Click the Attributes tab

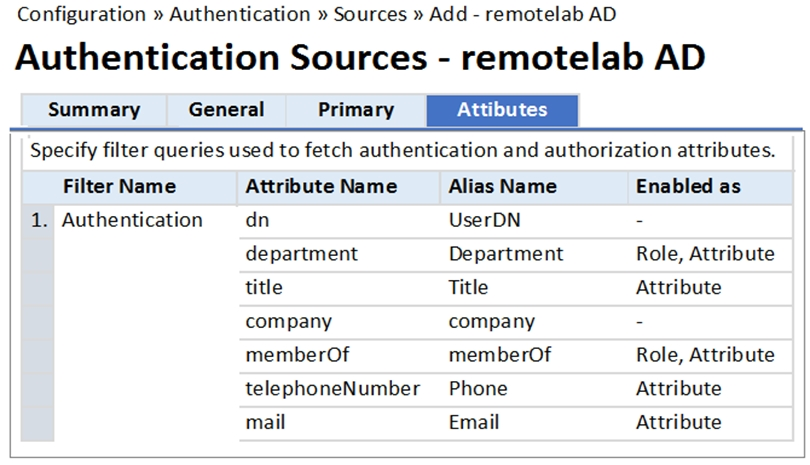tap(502, 110)
